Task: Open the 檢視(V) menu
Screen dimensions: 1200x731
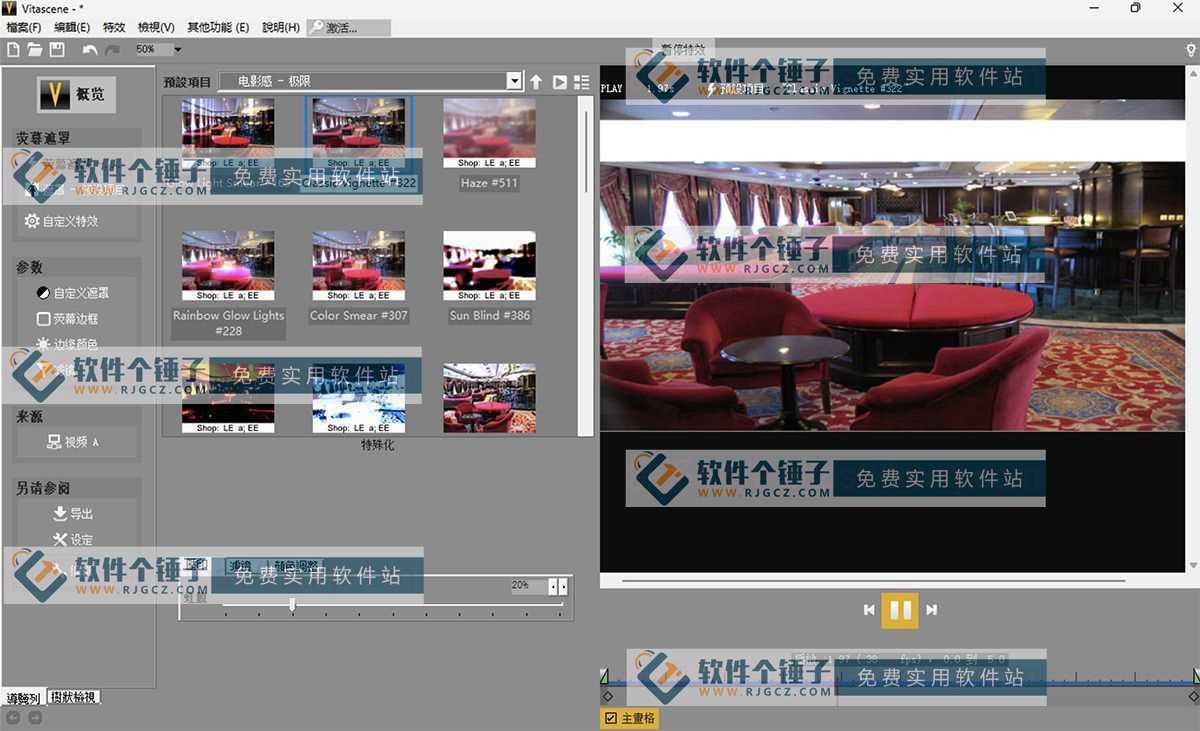Action: coord(155,28)
